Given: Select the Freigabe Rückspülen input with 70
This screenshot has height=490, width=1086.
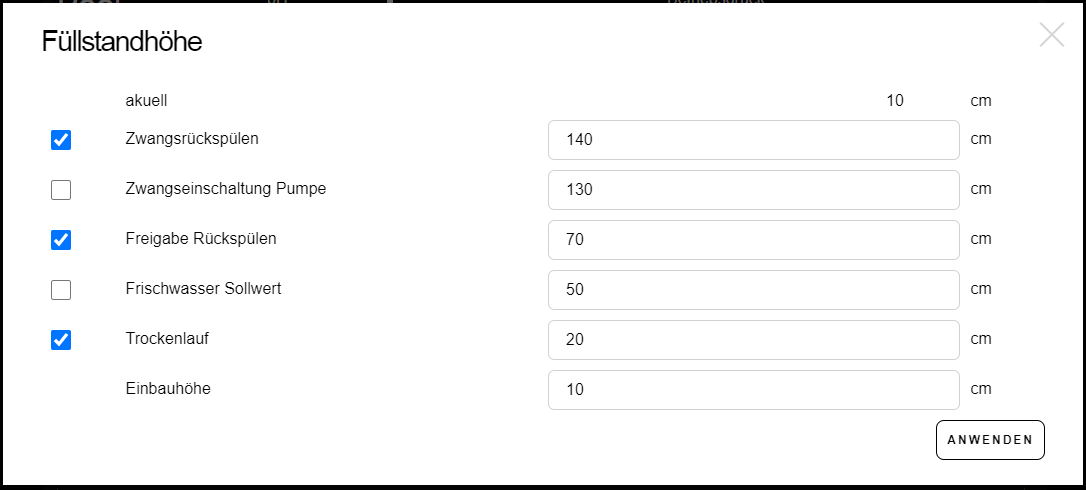Looking at the screenshot, I should pyautogui.click(x=753, y=240).
